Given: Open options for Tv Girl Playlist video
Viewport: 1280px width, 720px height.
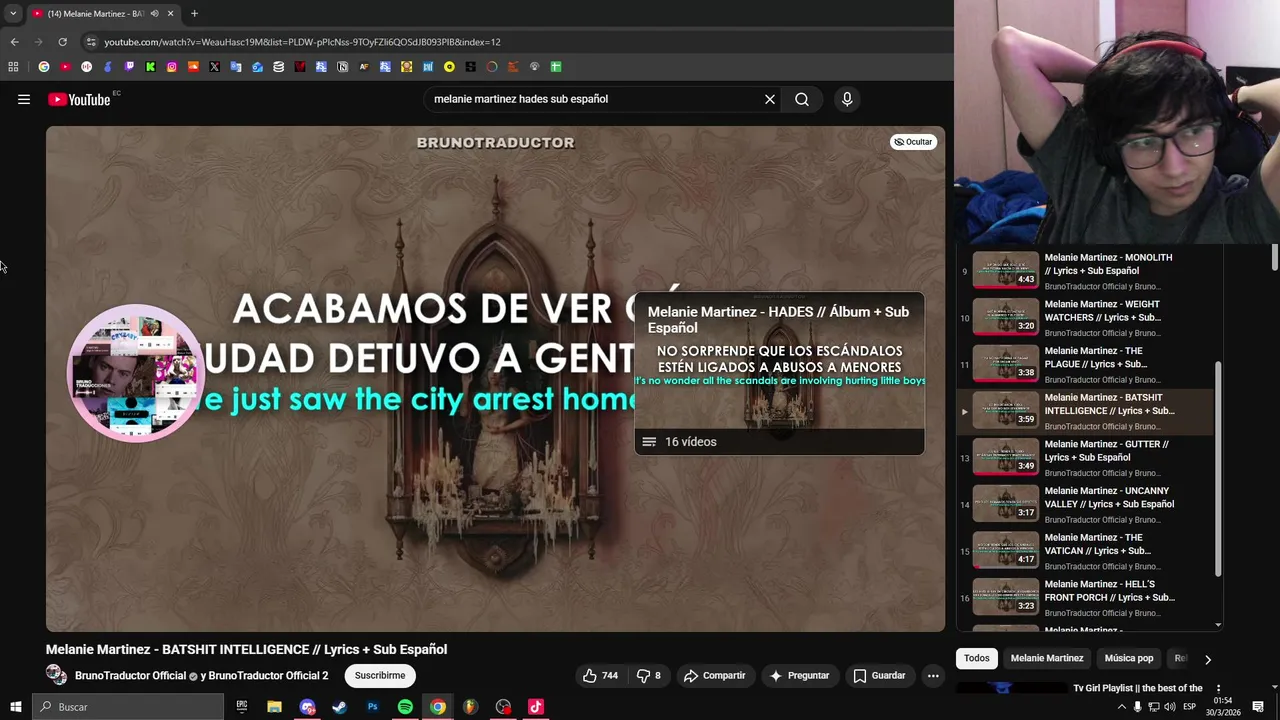Looking at the screenshot, I should 1218,689.
